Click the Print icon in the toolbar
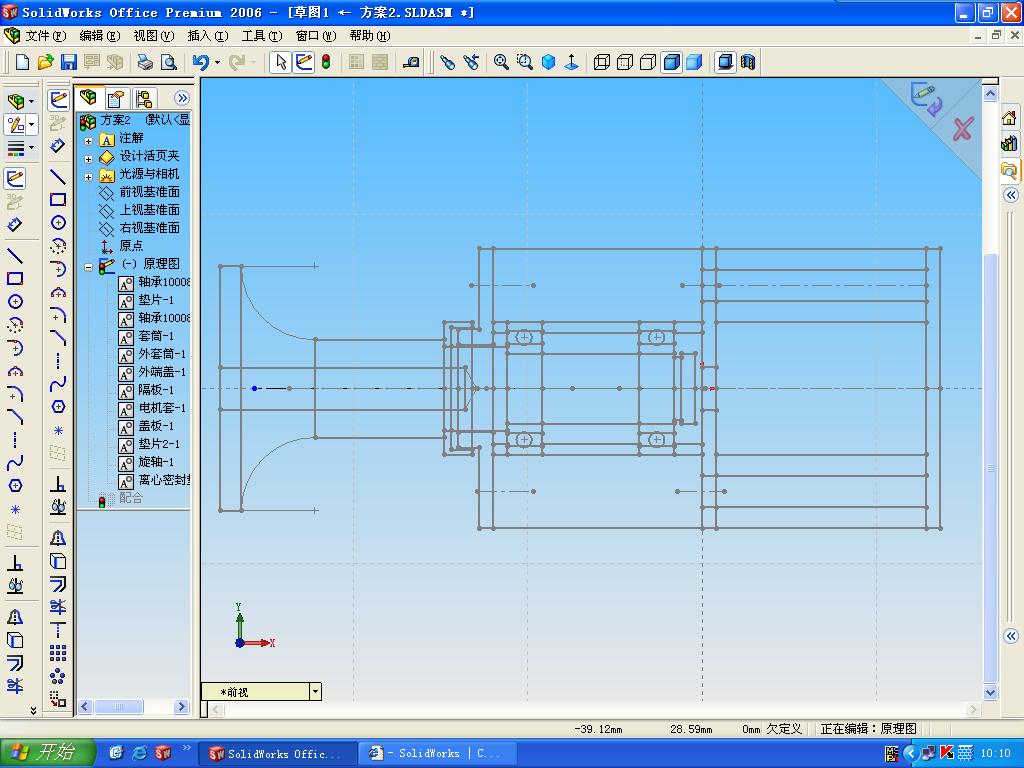This screenshot has width=1024, height=768. pyautogui.click(x=145, y=62)
